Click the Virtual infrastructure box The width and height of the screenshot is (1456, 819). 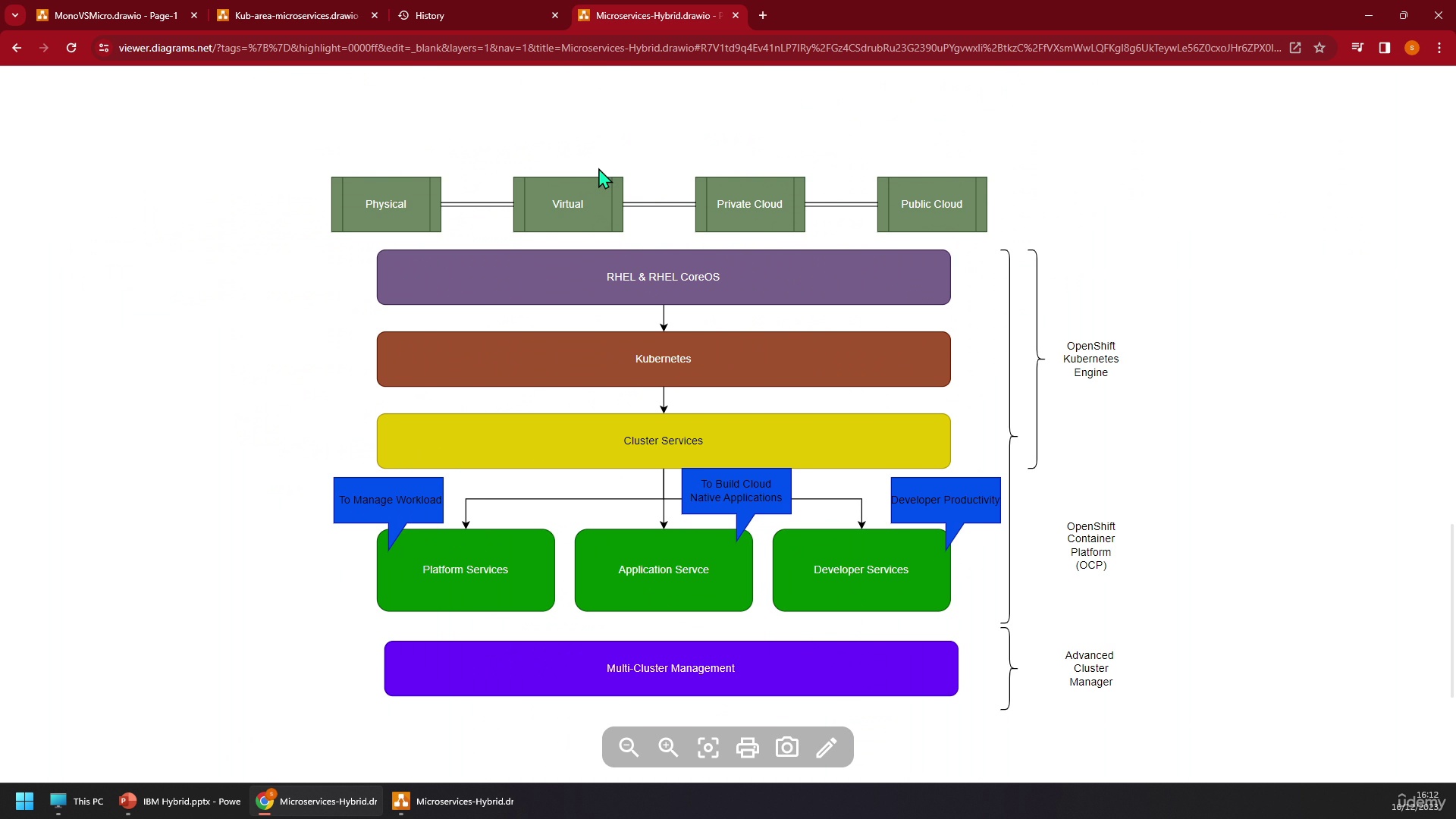[x=568, y=204]
